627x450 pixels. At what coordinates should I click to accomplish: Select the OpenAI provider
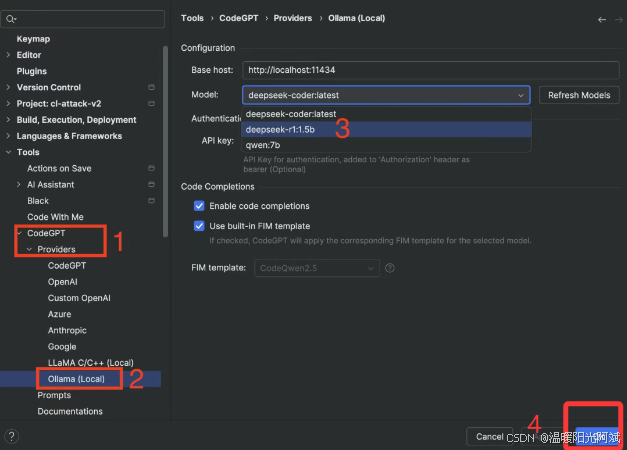click(x=63, y=282)
